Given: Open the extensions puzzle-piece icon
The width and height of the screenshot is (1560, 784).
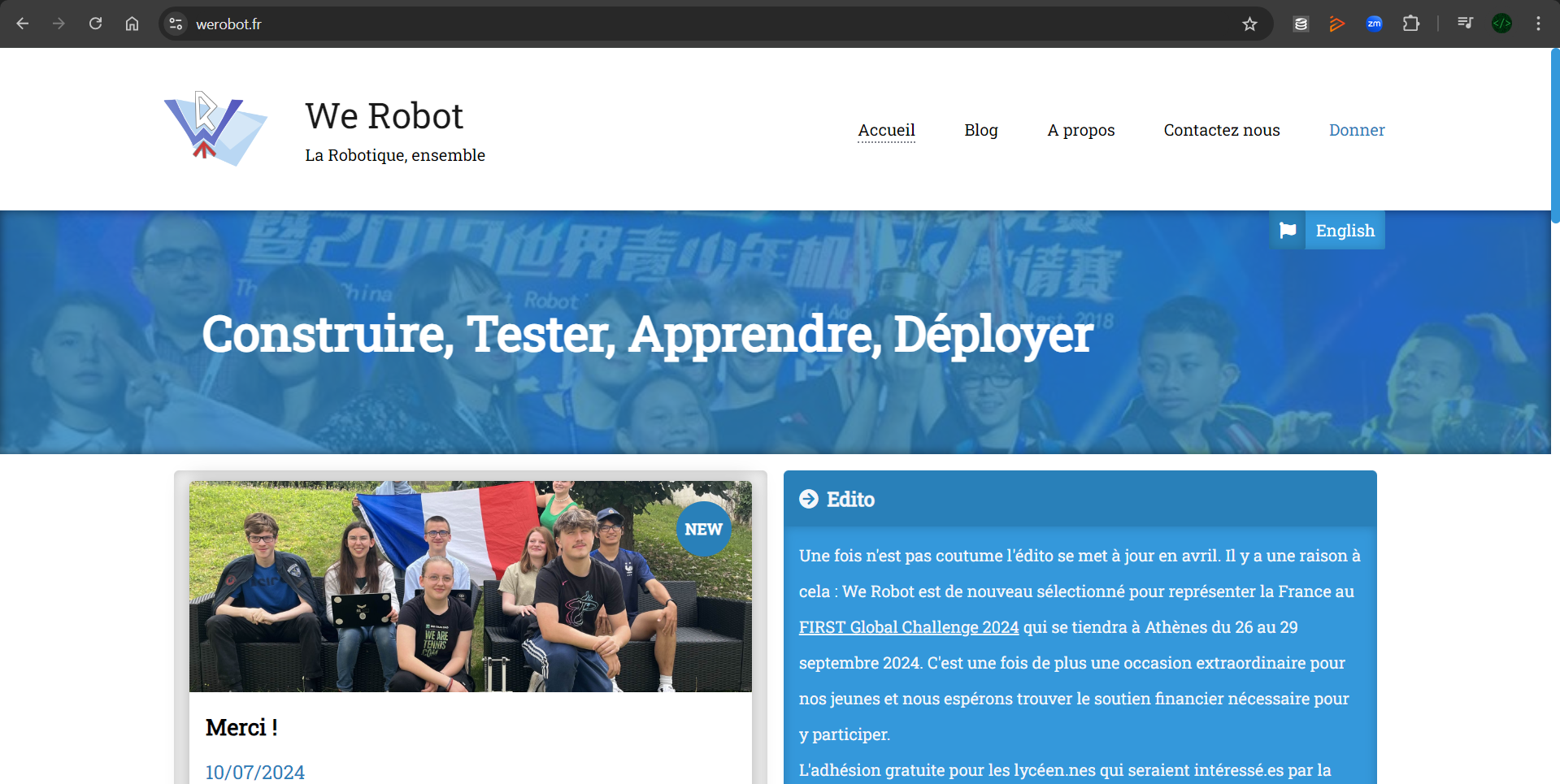Looking at the screenshot, I should [x=1411, y=24].
